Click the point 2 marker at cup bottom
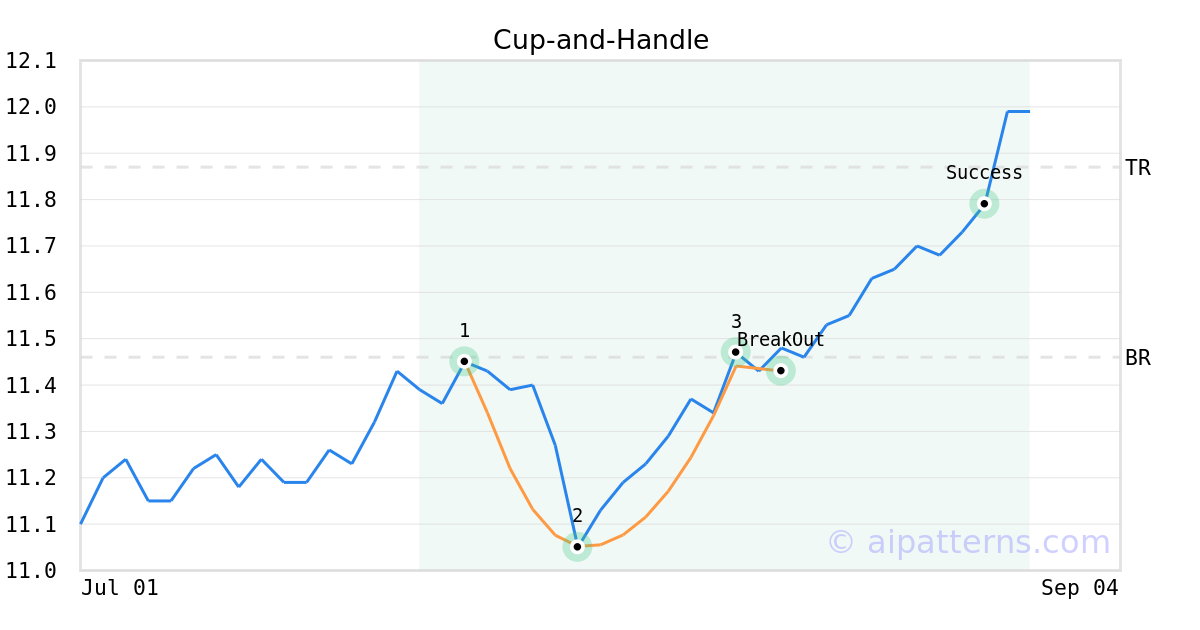Viewport: 1200px width, 630px height. (577, 547)
